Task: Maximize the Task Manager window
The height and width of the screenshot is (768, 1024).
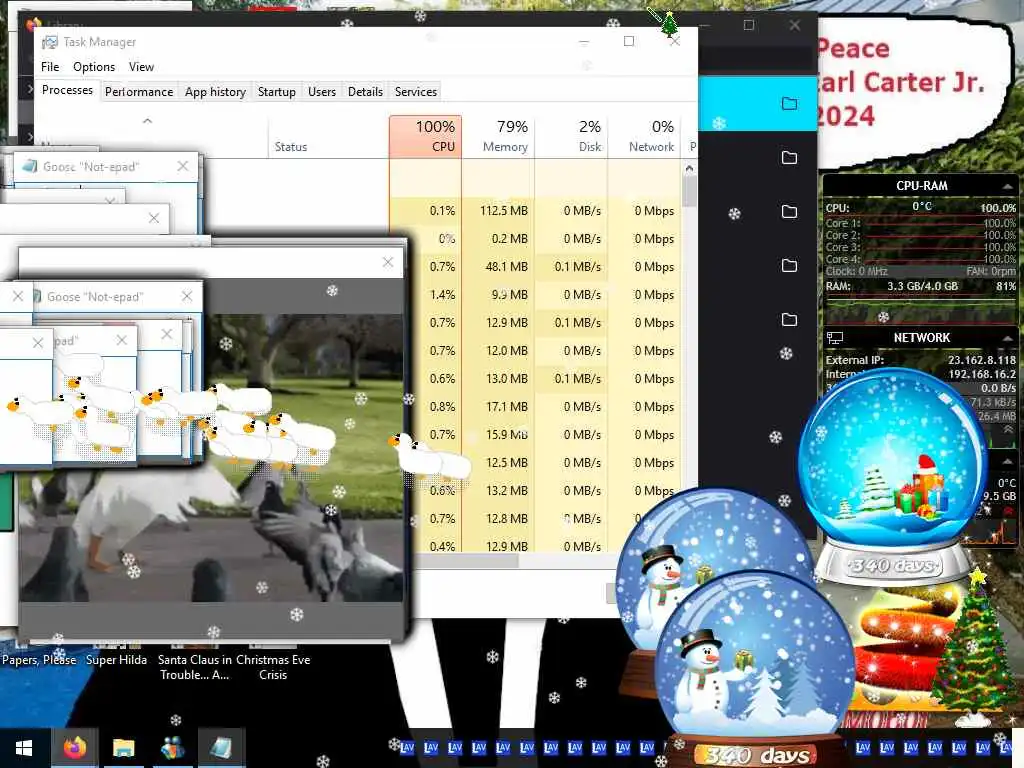Action: 629,42
